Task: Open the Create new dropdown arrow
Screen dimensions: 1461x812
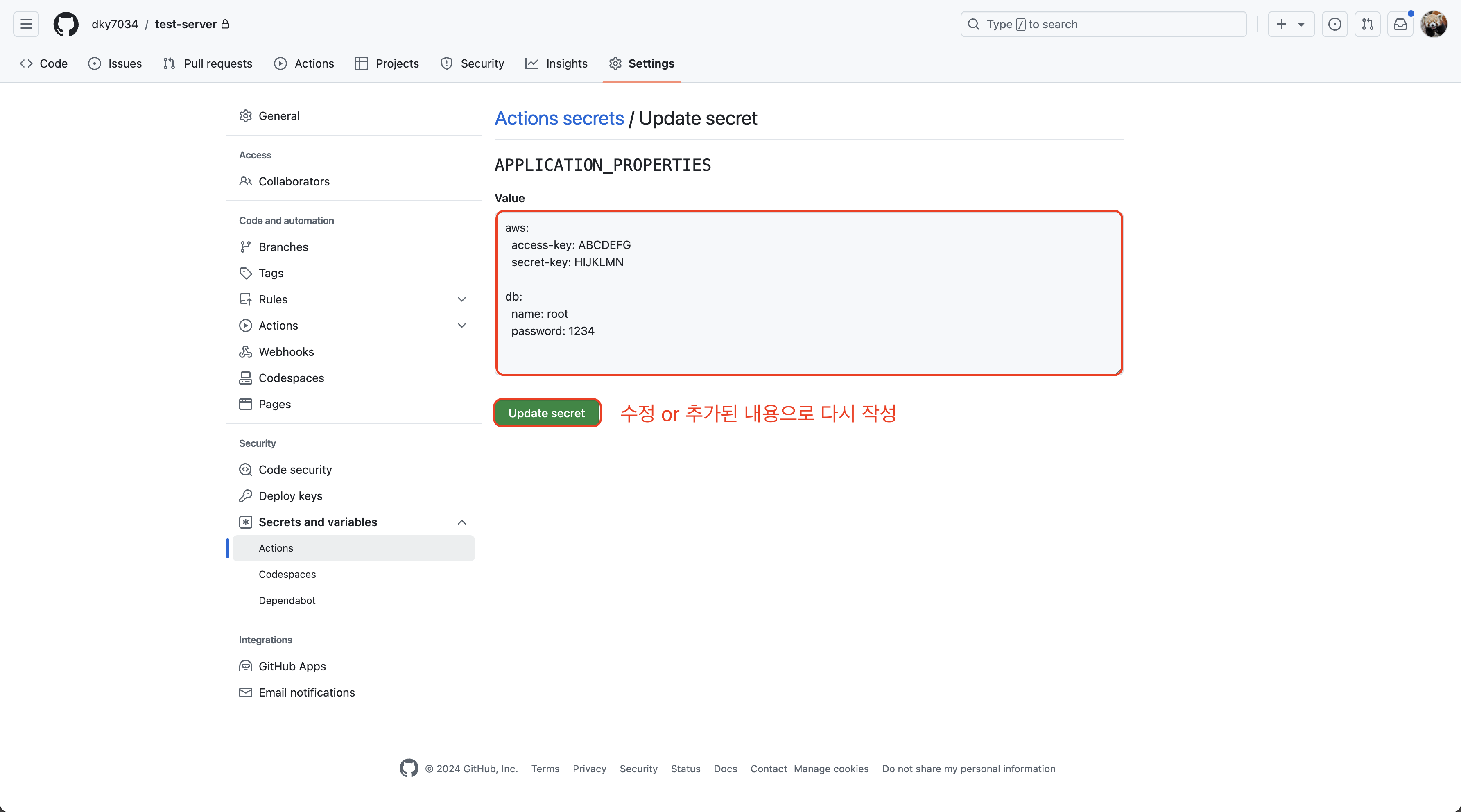Action: click(x=1301, y=25)
